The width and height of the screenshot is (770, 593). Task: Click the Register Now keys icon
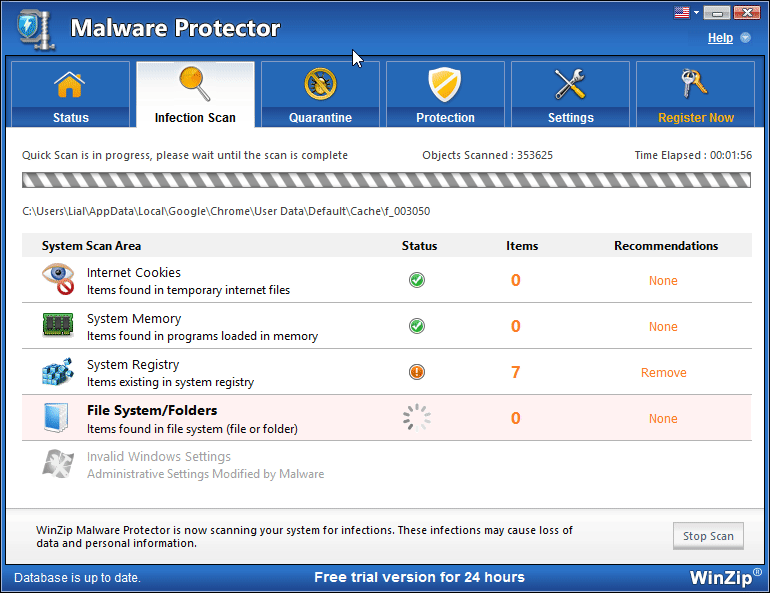click(694, 83)
